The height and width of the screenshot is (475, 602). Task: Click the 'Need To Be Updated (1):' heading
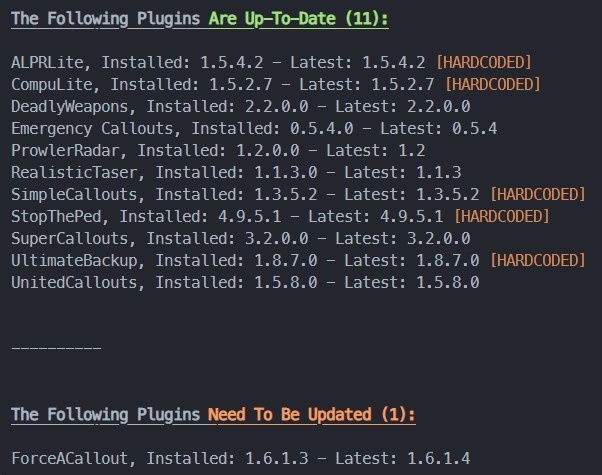[x=311, y=415]
